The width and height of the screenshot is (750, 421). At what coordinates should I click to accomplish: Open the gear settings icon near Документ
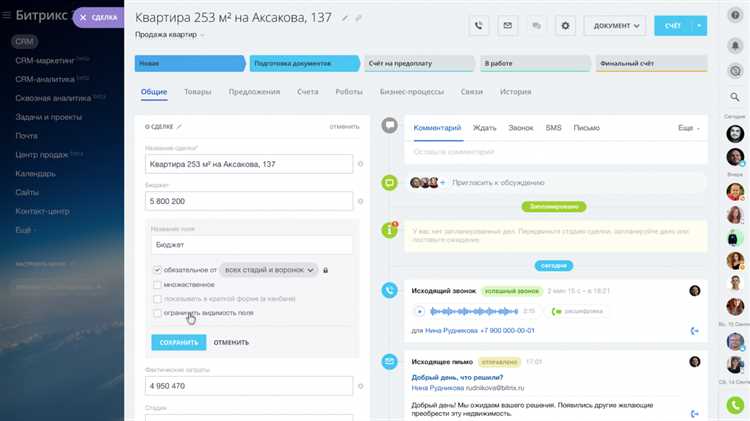pyautogui.click(x=565, y=25)
